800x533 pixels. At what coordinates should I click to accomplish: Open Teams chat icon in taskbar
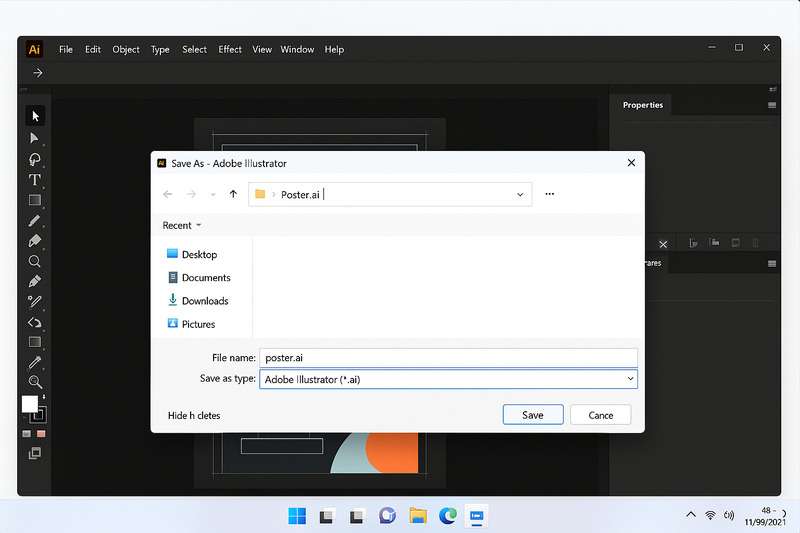387,516
